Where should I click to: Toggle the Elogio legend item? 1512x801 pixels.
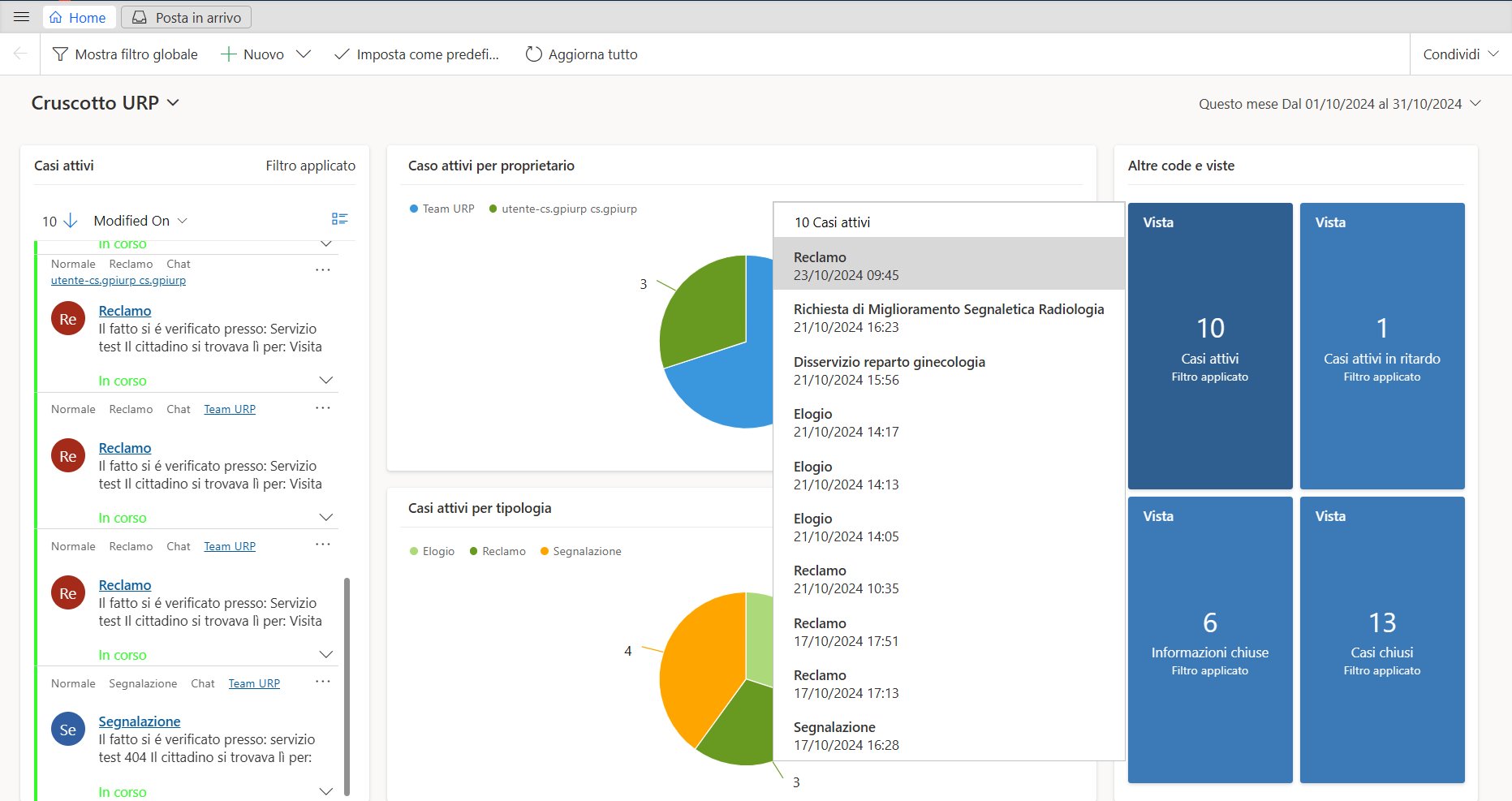point(432,552)
